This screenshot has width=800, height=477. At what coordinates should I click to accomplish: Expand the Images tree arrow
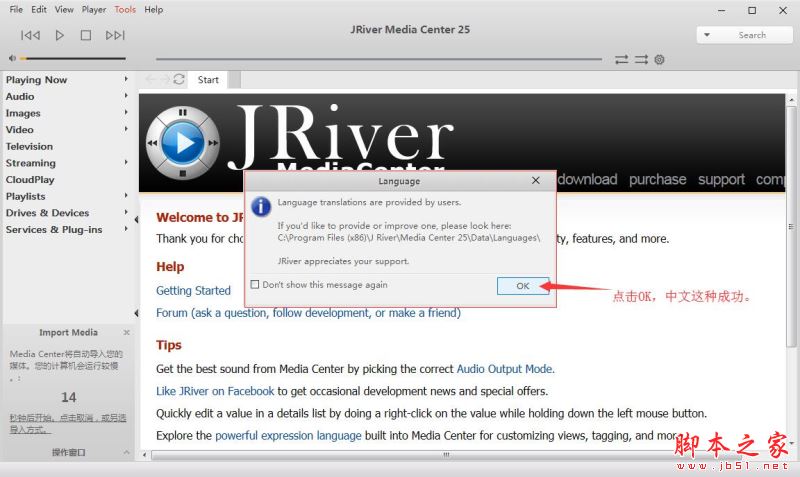click(x=126, y=112)
